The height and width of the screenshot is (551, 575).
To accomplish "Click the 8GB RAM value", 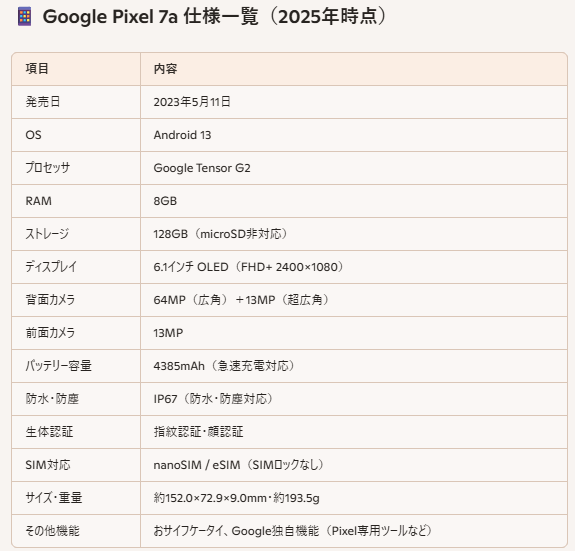I will pyautogui.click(x=165, y=201).
